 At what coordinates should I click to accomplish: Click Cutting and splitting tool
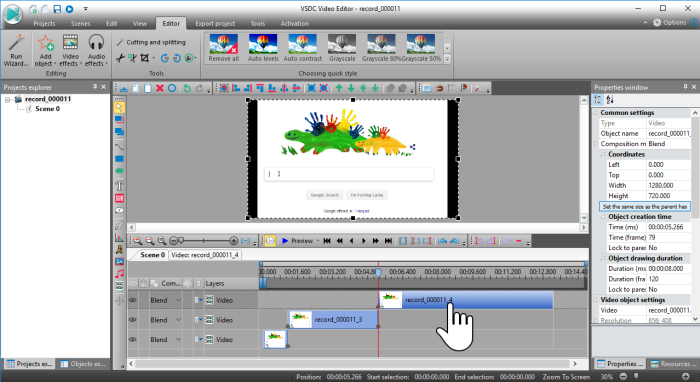(151, 42)
